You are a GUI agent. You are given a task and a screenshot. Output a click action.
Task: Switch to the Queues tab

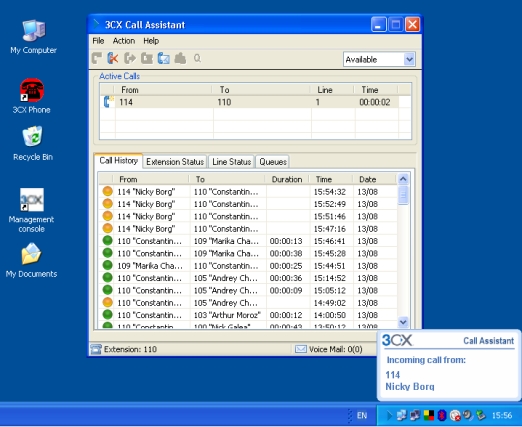coord(273,162)
